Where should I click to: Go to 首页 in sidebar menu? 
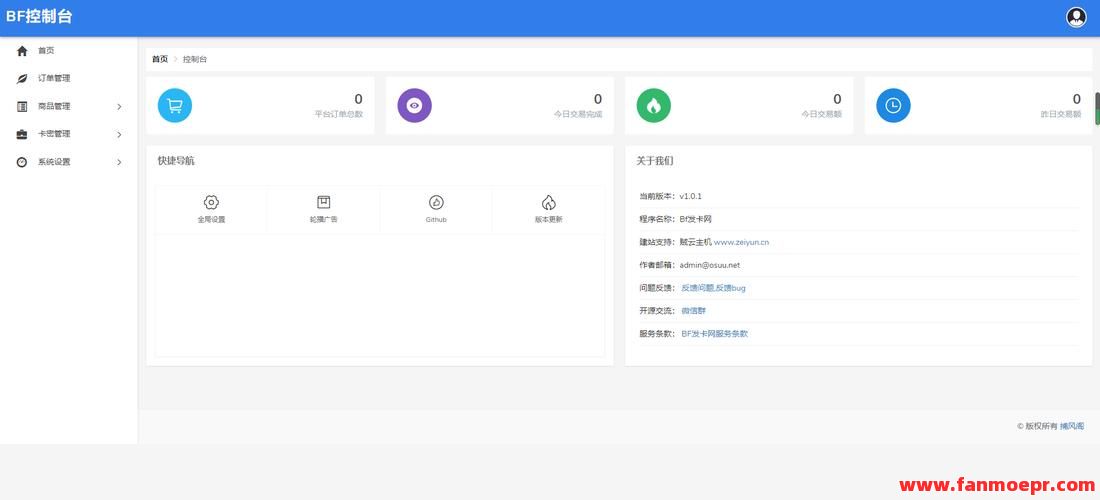[x=46, y=50]
